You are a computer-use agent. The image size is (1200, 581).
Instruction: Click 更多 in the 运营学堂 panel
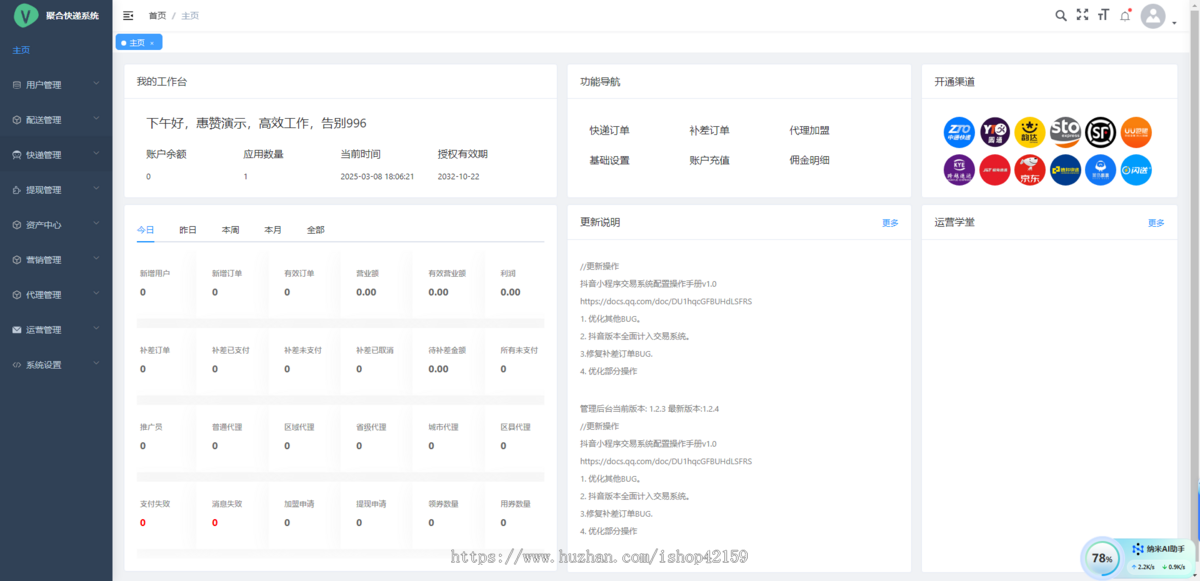pos(1156,223)
